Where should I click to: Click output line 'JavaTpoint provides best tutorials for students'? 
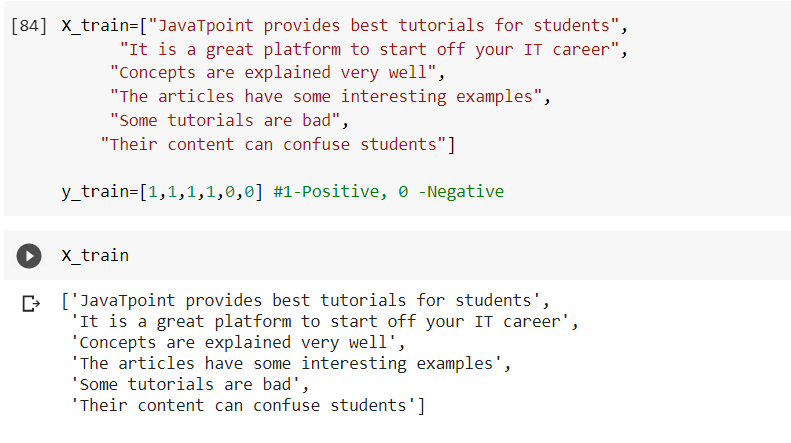click(305, 301)
